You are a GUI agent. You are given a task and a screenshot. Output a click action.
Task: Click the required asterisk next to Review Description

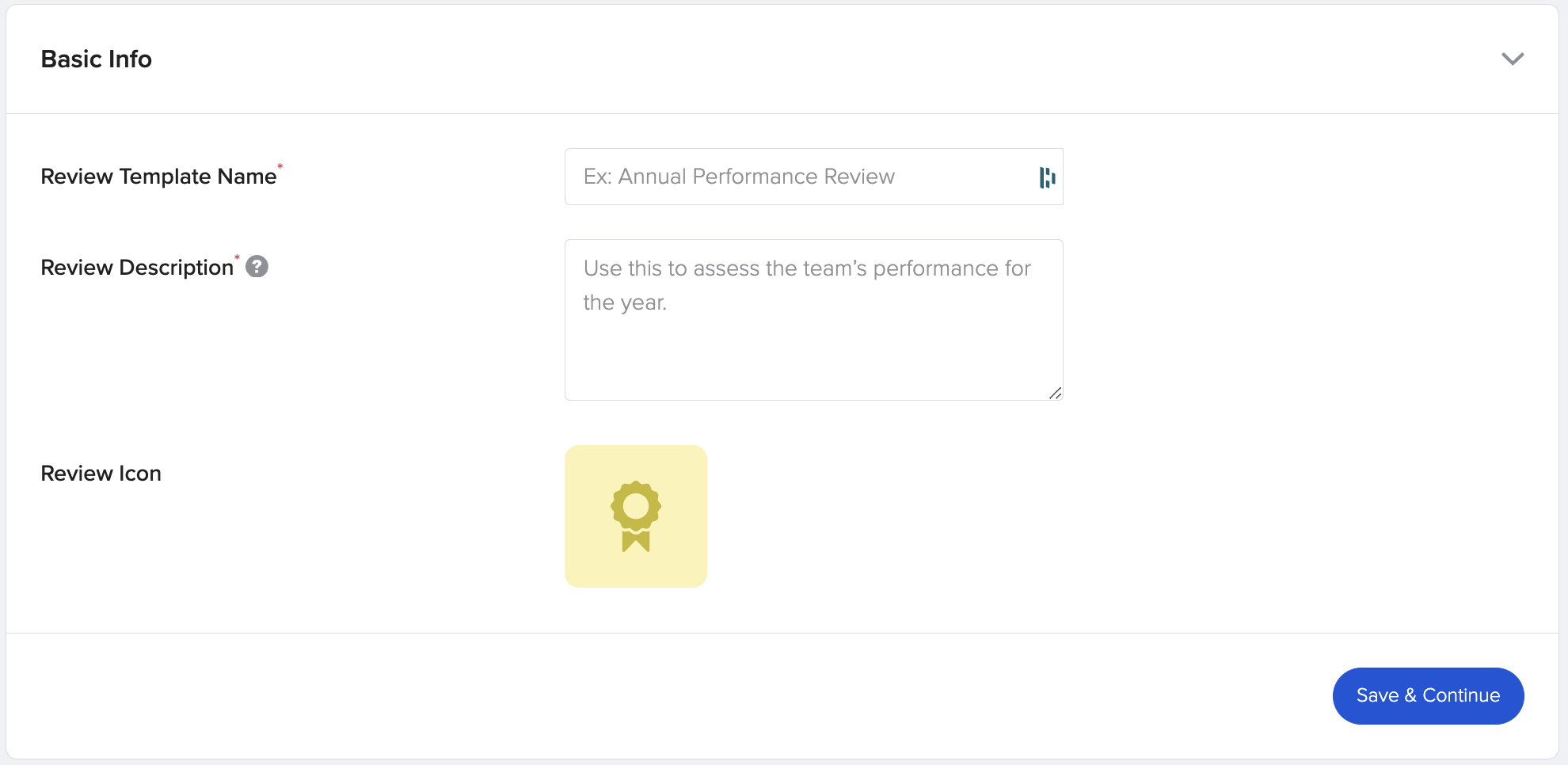tap(237, 257)
